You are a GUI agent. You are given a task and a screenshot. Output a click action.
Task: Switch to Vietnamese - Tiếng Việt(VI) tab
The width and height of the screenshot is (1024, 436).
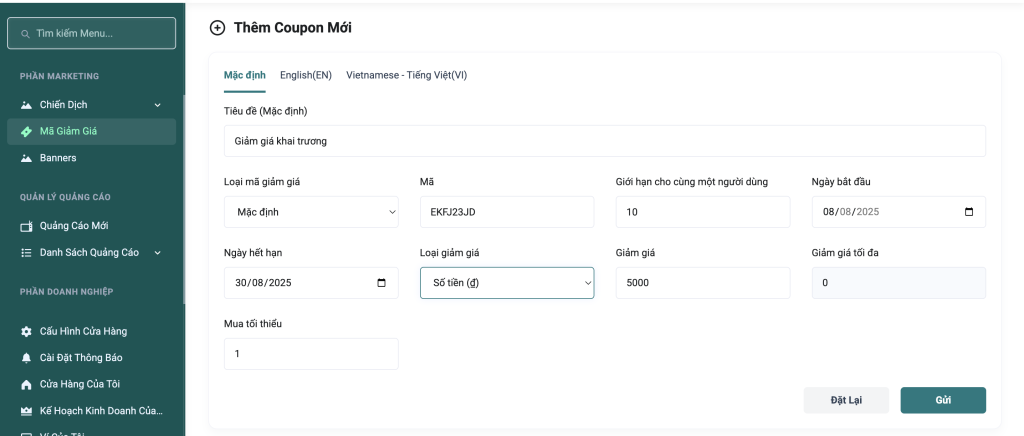(x=406, y=75)
